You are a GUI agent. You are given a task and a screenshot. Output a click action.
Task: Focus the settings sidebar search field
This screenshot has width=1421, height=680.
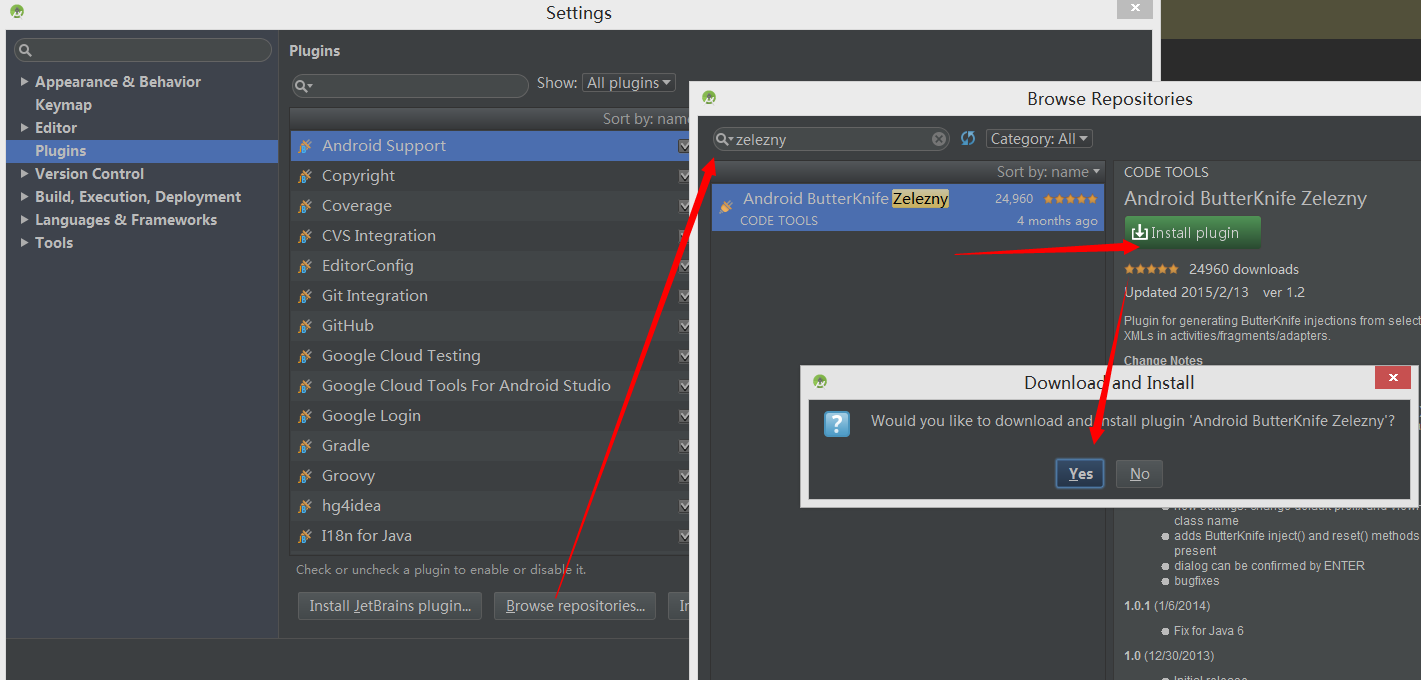(x=143, y=50)
